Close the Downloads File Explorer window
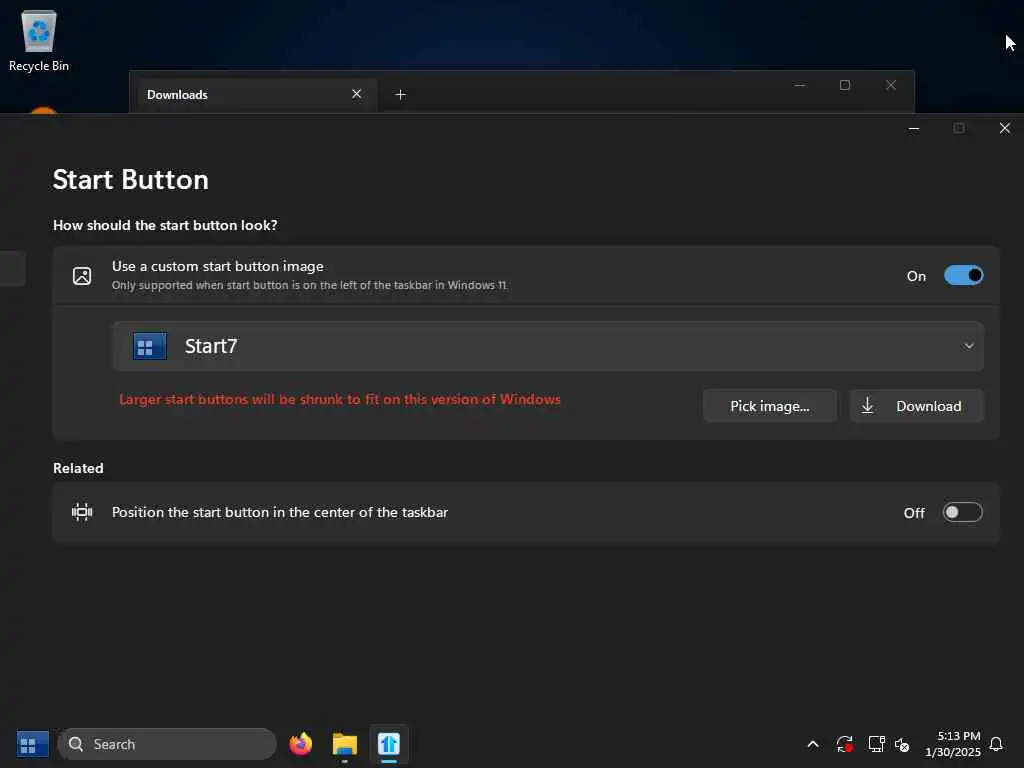This screenshot has width=1024, height=768. click(x=891, y=85)
